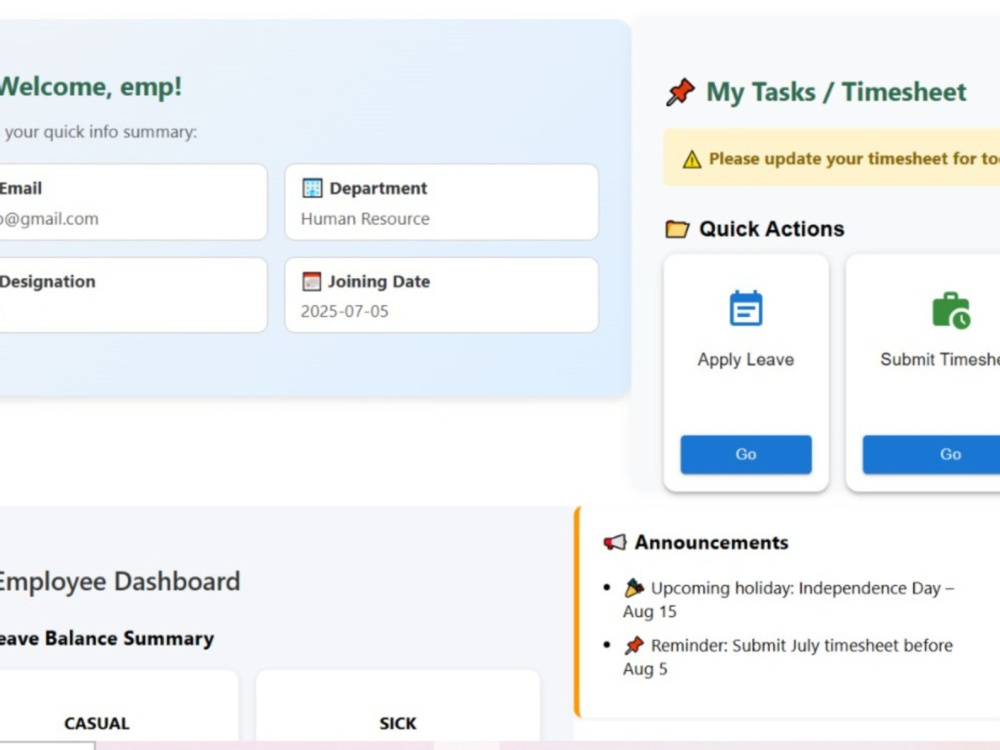Click the Independence Day holiday announcement
Image resolution: width=1000 pixels, height=750 pixels.
click(788, 599)
